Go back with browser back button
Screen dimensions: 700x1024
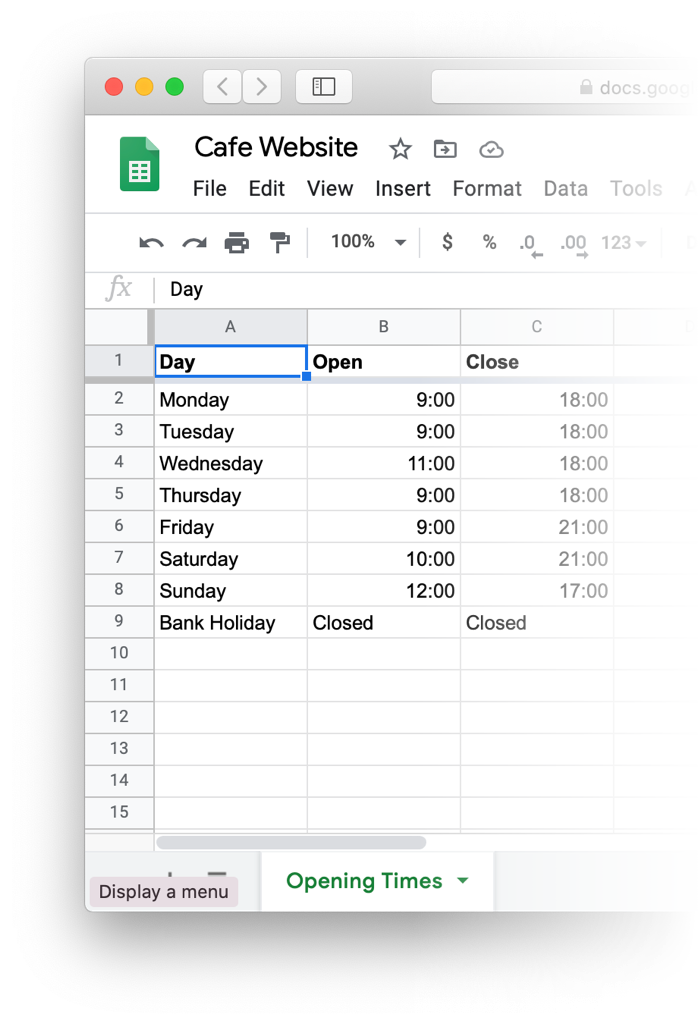(x=222, y=86)
